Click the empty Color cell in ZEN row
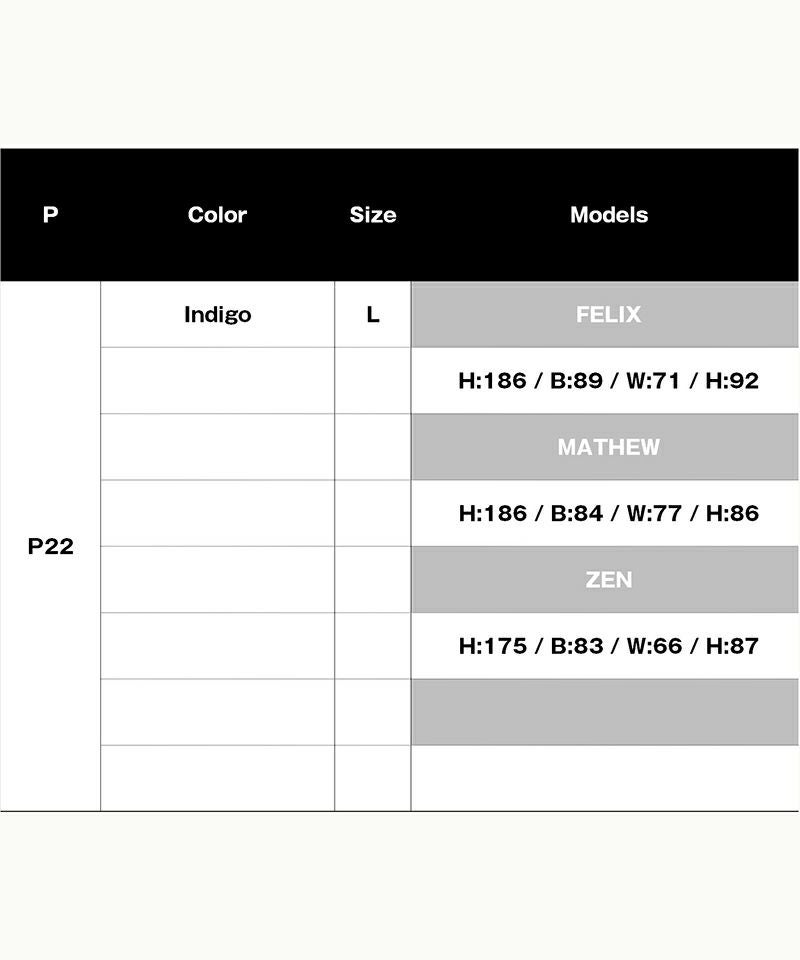 click(x=217, y=580)
